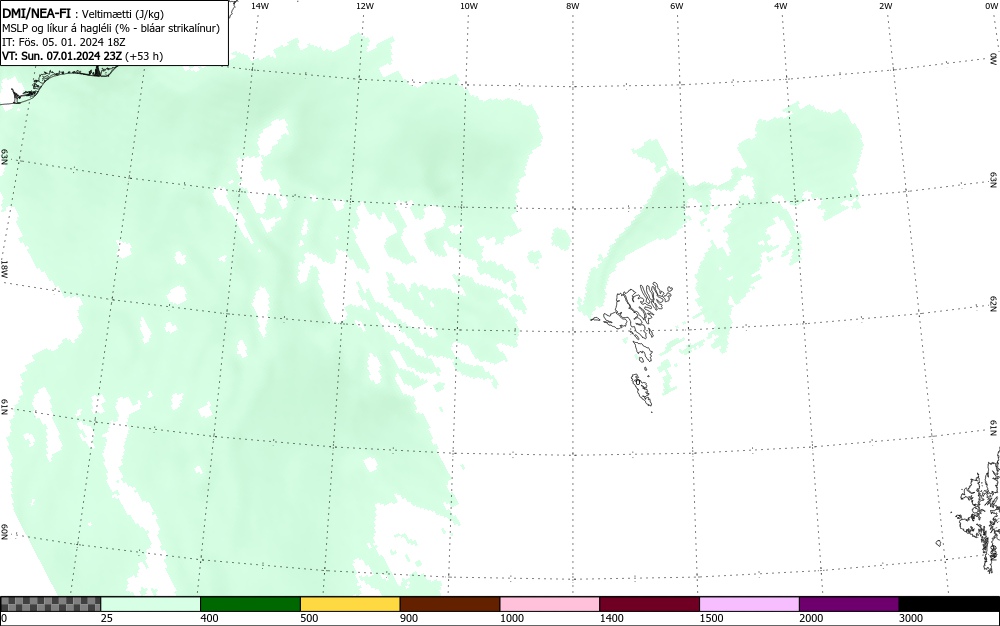Click the DMI/NEA-FI title text

pyautogui.click(x=36, y=13)
